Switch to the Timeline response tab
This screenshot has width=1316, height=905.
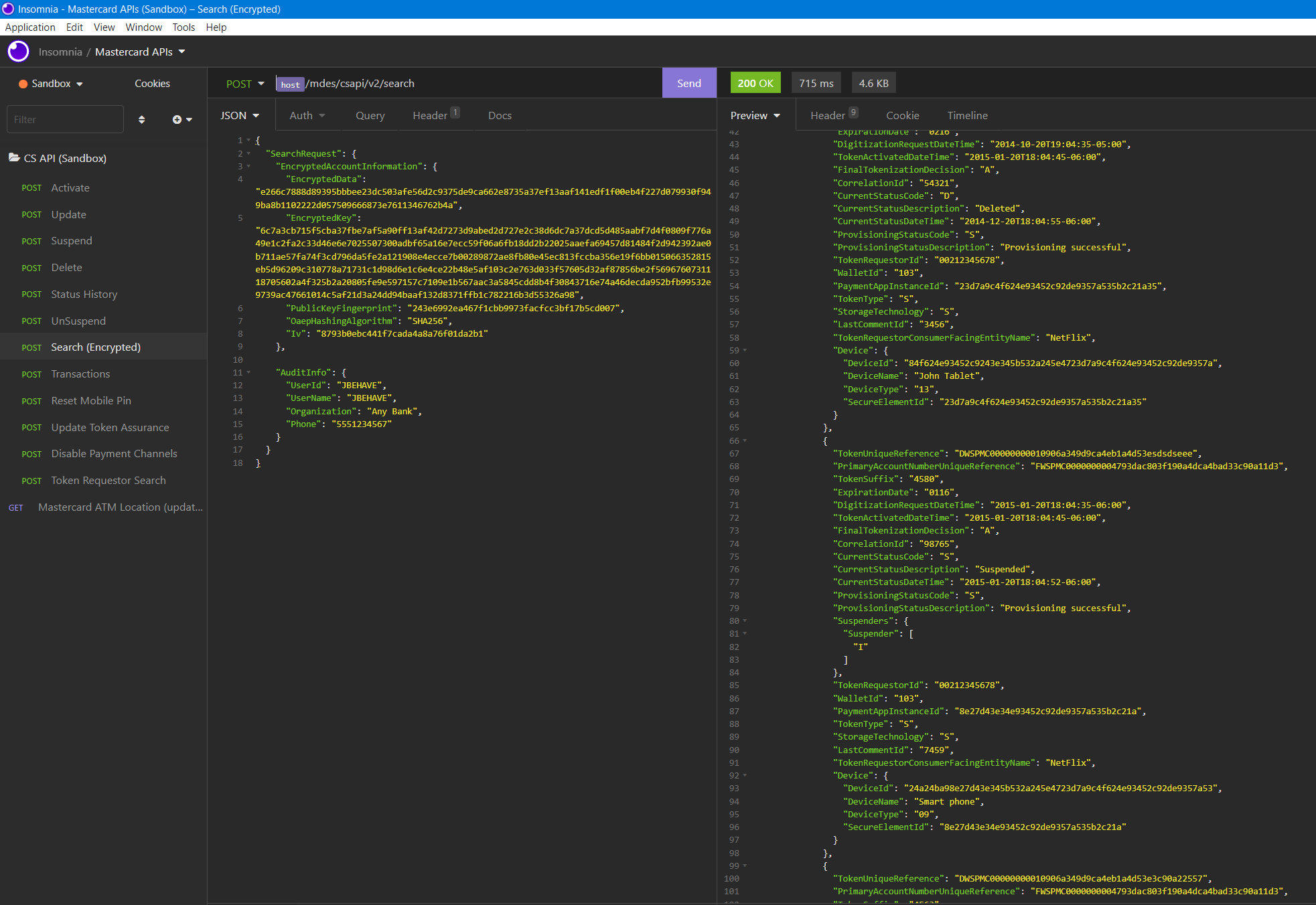click(967, 116)
